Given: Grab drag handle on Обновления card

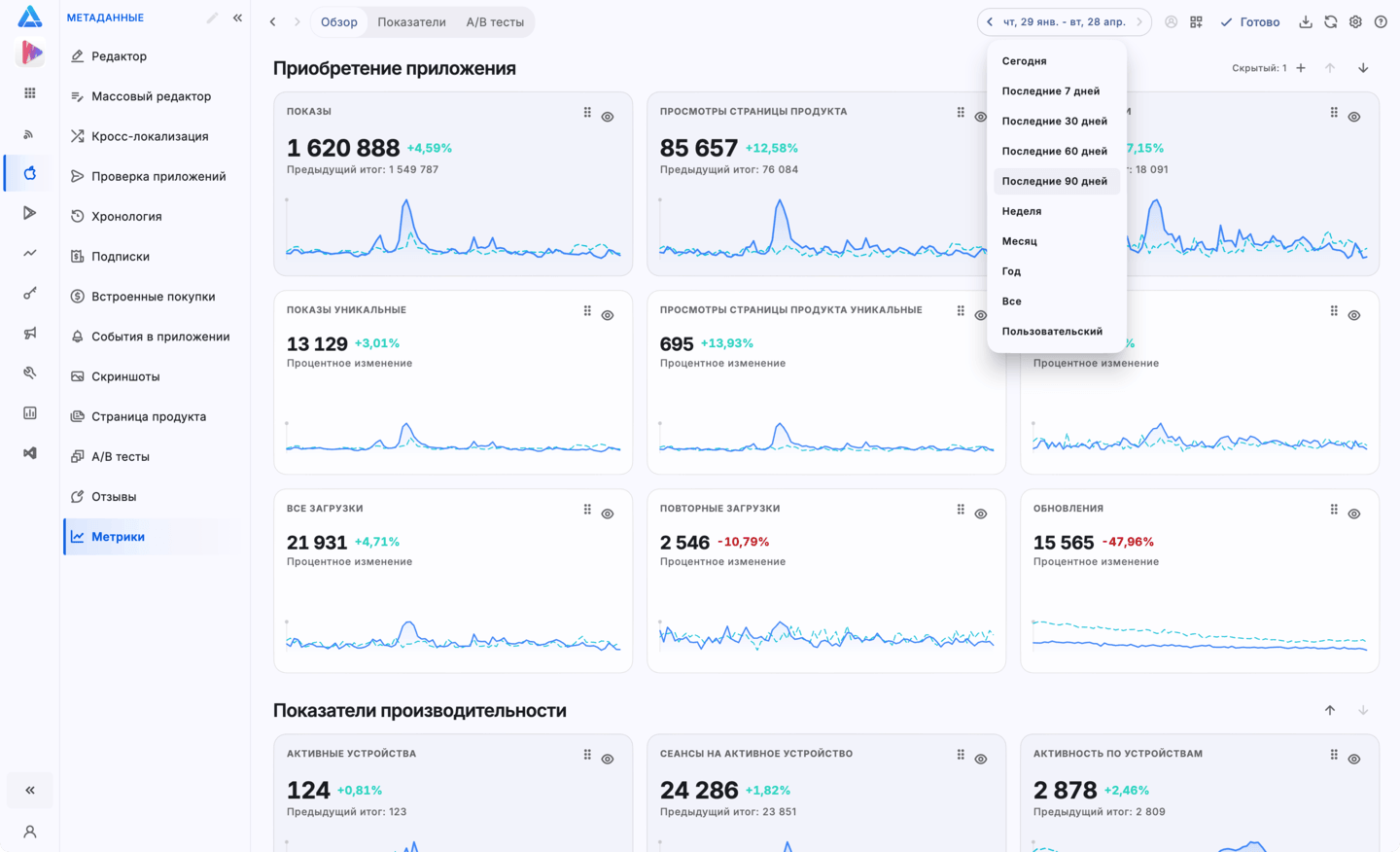Looking at the screenshot, I should coord(1334,510).
